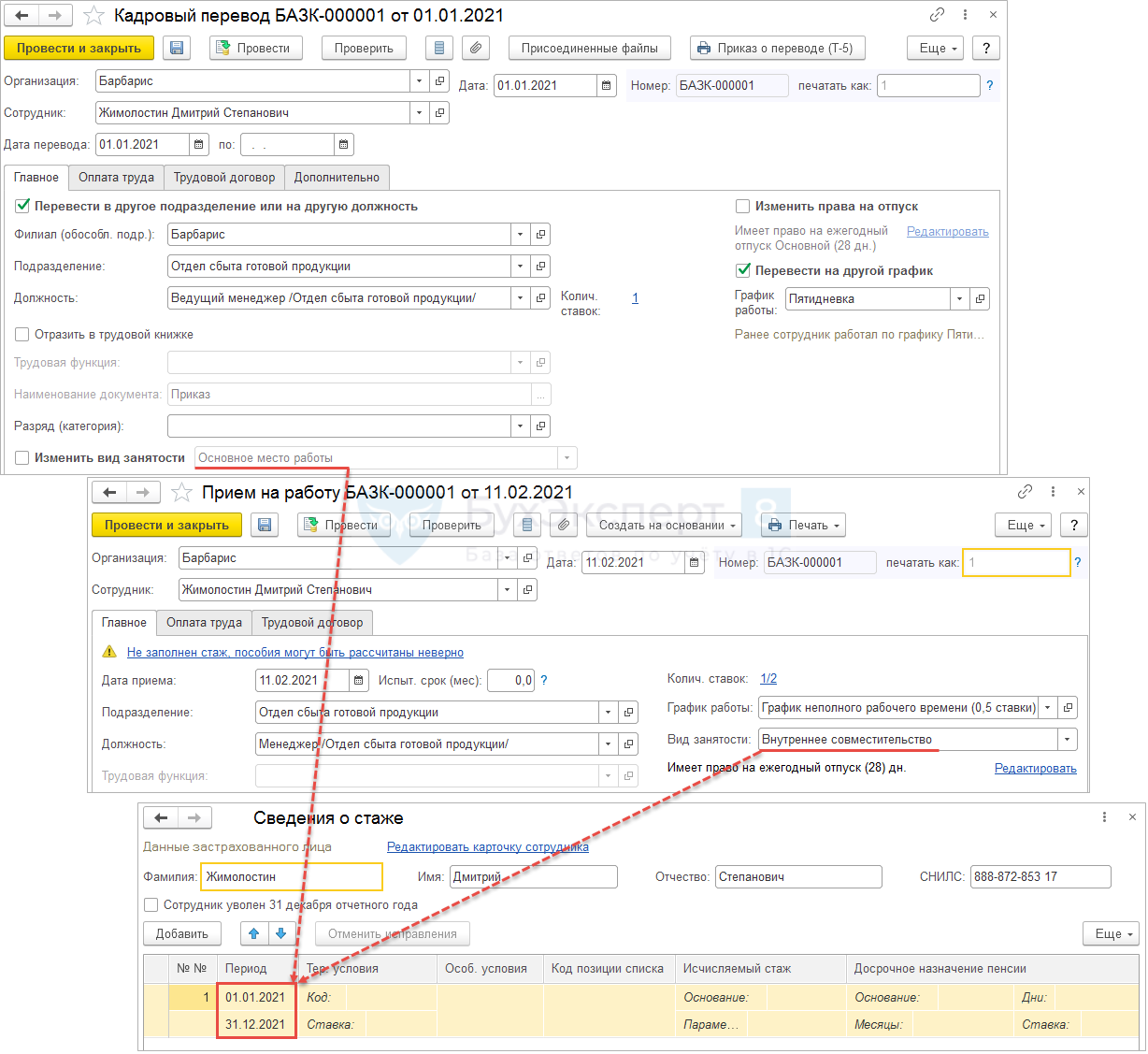Add Кадровый перевод to favorites via star icon
1148x1054 pixels.
[x=94, y=16]
